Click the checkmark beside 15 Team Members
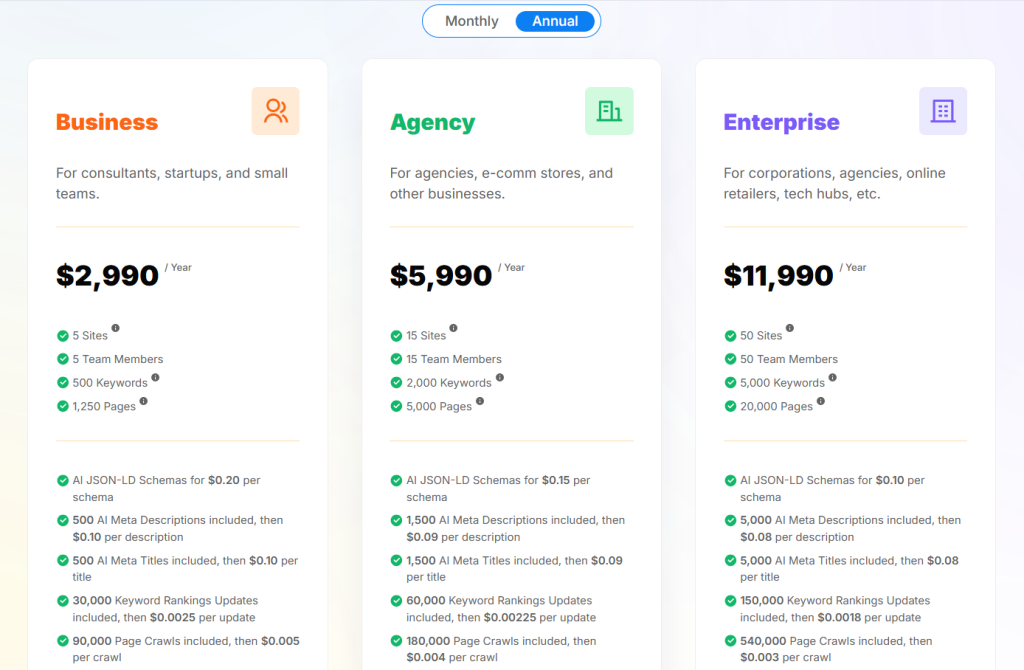Viewport: 1024px width, 670px height. 396,359
